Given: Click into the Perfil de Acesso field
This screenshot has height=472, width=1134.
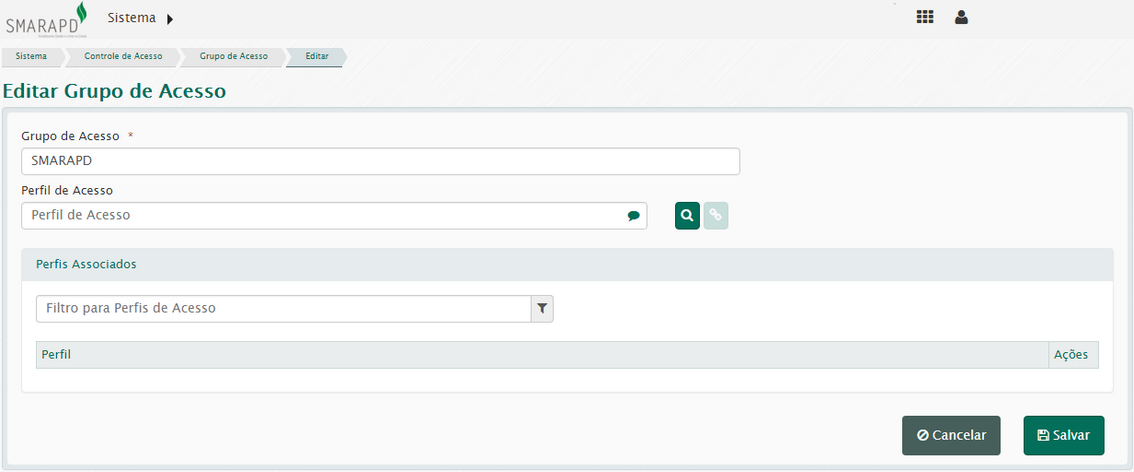Looking at the screenshot, I should (320, 216).
